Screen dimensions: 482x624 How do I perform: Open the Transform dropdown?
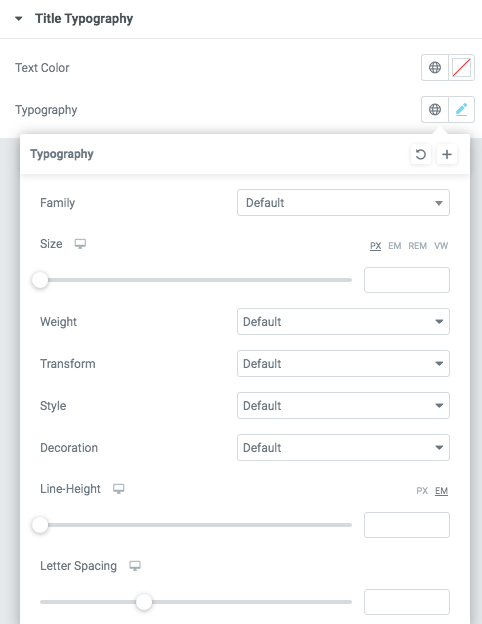coord(343,363)
